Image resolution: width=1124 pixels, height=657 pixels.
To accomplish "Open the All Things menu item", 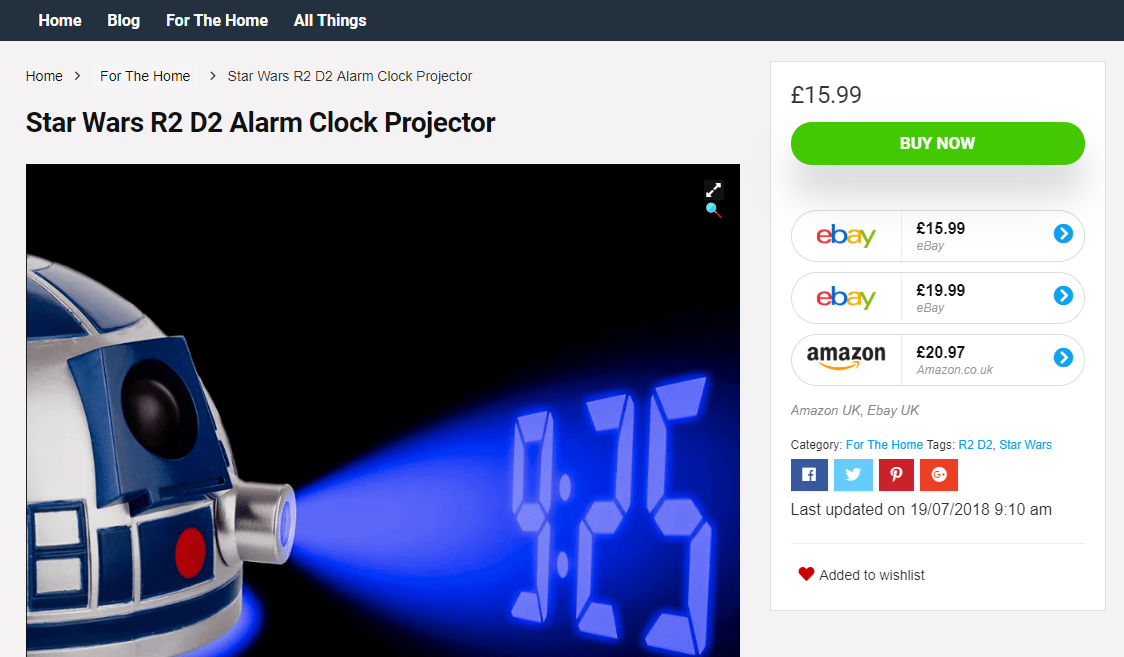I will point(330,20).
